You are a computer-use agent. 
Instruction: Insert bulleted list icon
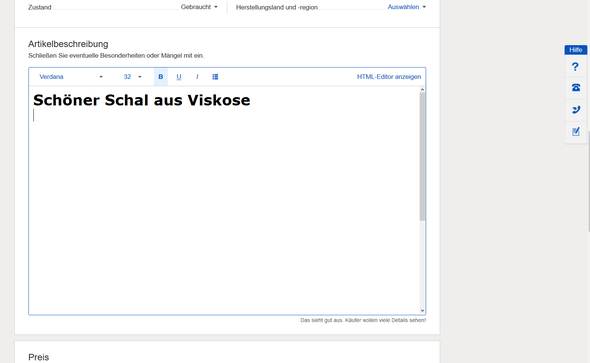[215, 77]
